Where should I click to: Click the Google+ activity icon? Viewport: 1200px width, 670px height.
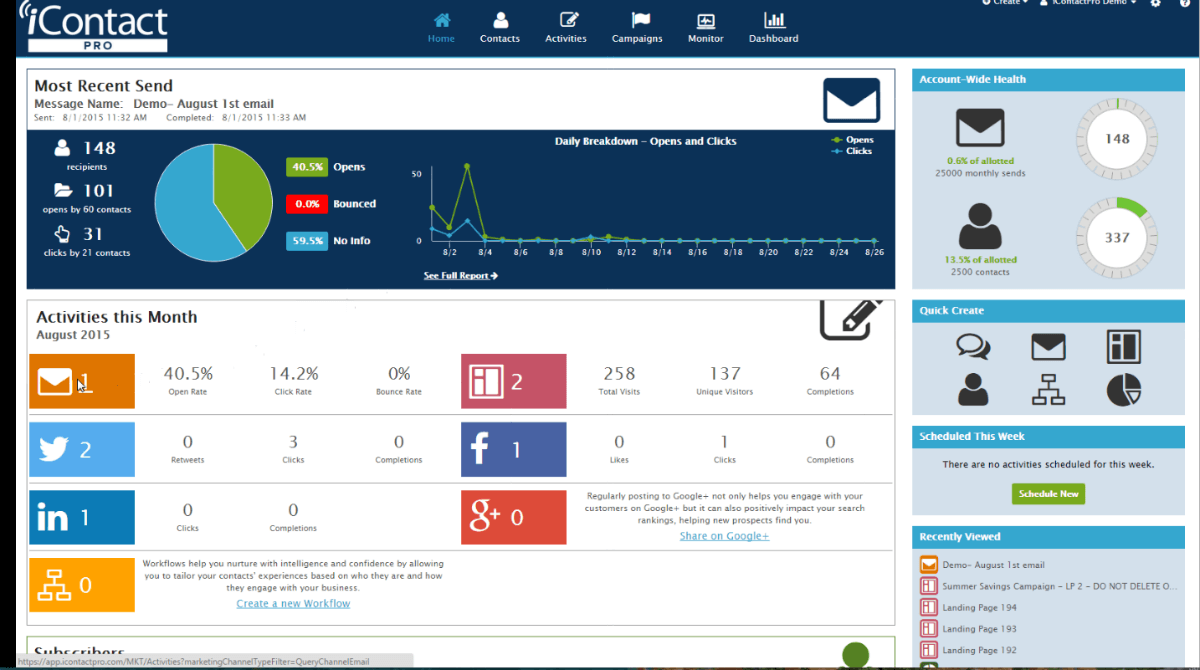click(513, 517)
